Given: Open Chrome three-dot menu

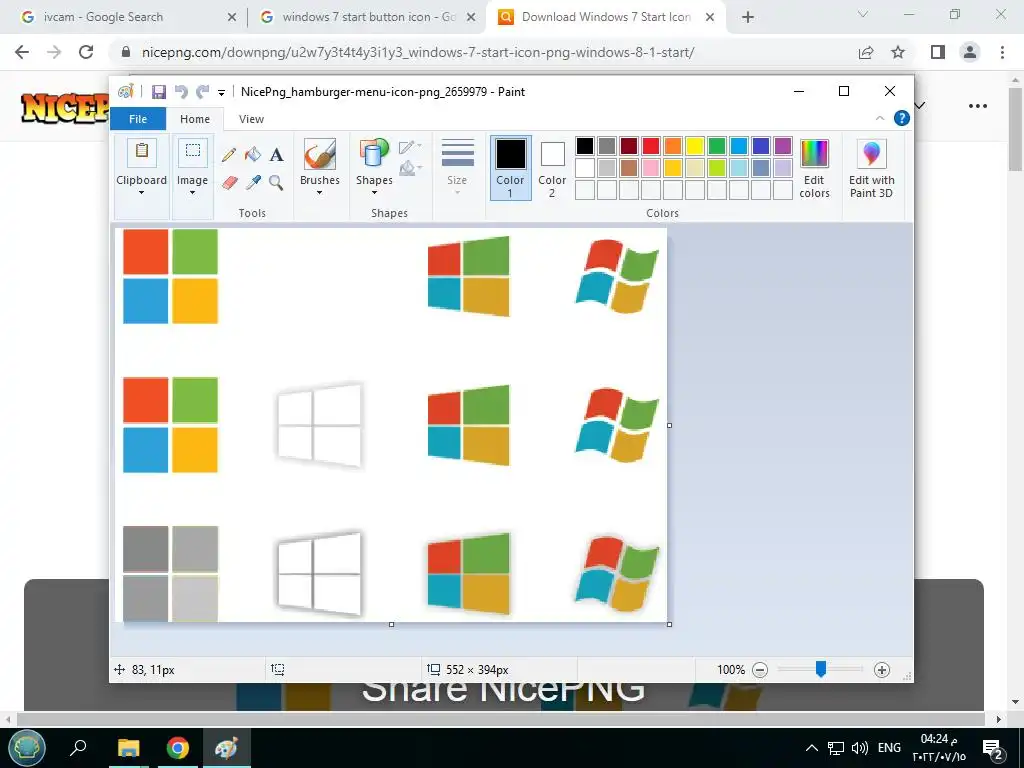Looking at the screenshot, I should click(1002, 52).
